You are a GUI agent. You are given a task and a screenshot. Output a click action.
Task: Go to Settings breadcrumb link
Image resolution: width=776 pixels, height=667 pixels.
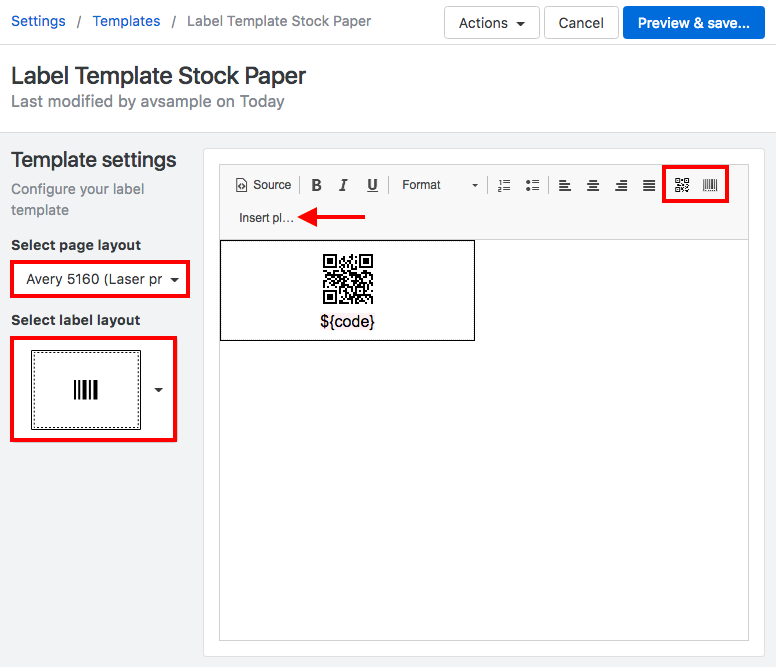38,21
